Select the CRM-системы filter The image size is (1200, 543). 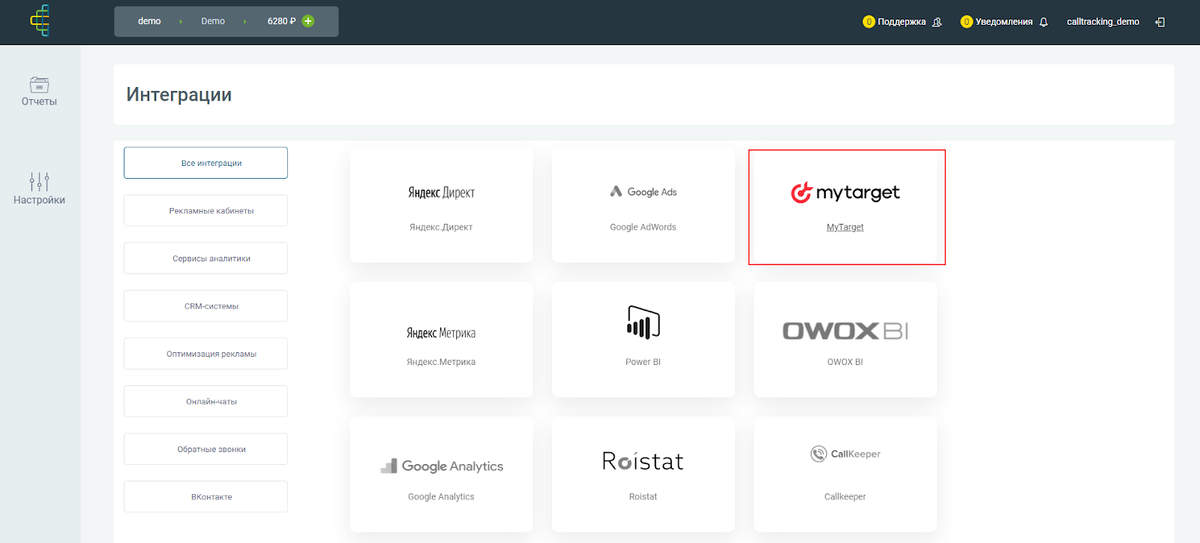coord(206,306)
